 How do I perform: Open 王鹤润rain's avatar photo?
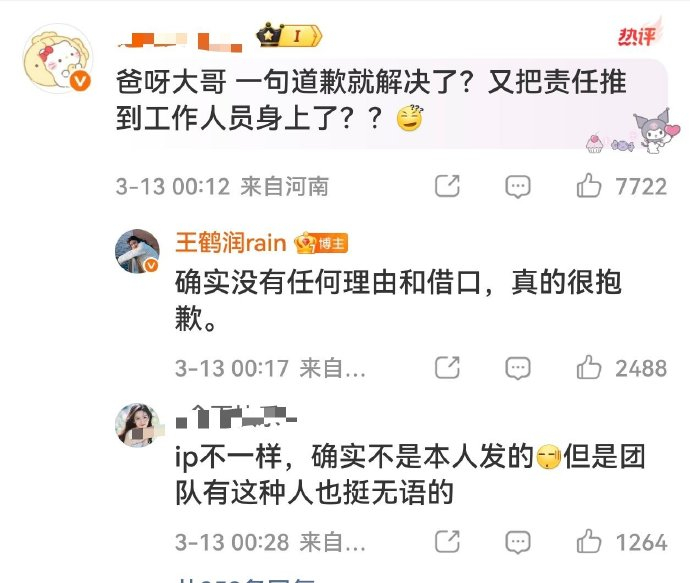tap(137, 251)
